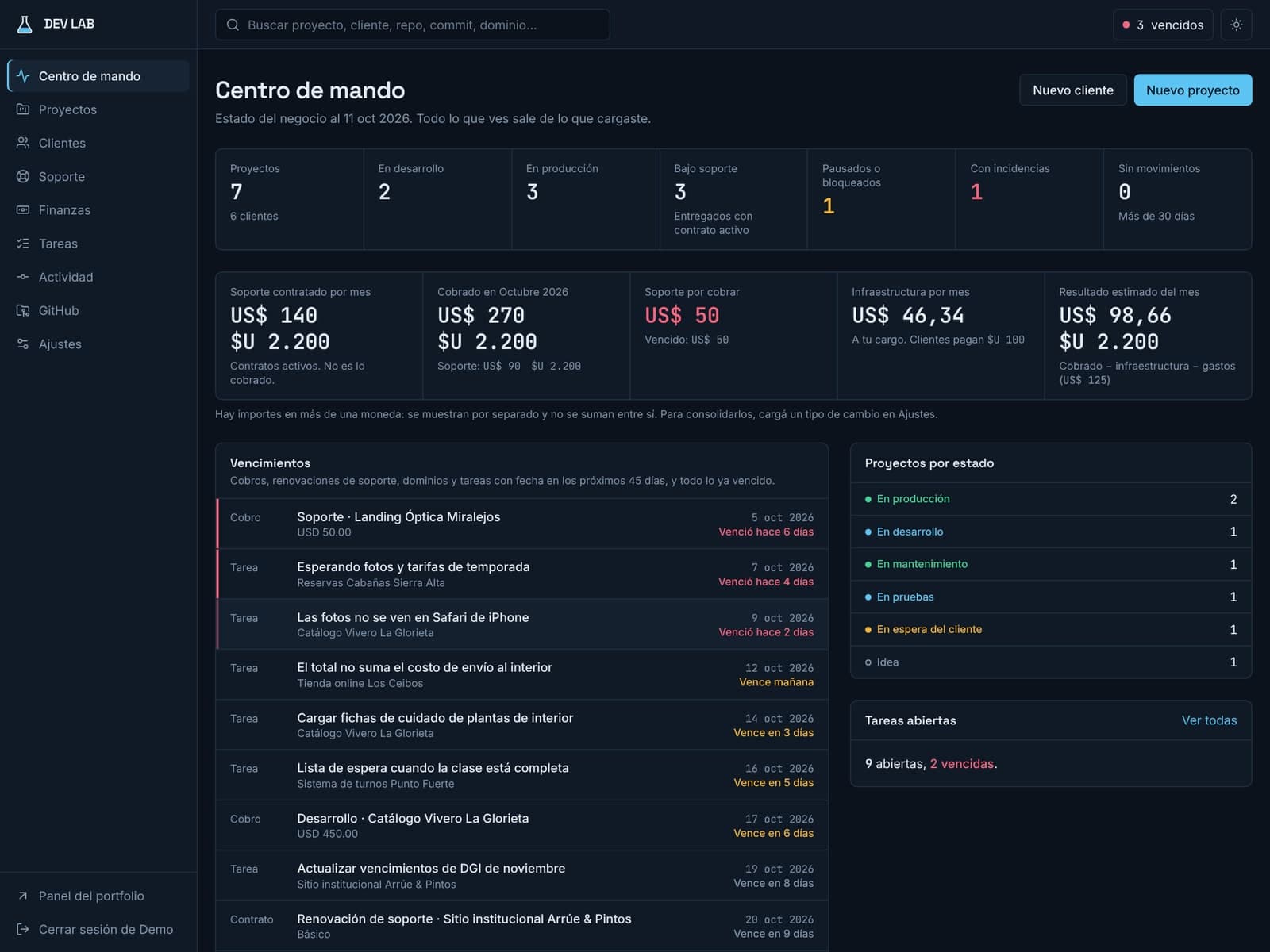Open the Actividad section
The height and width of the screenshot is (952, 1270).
tap(98, 277)
